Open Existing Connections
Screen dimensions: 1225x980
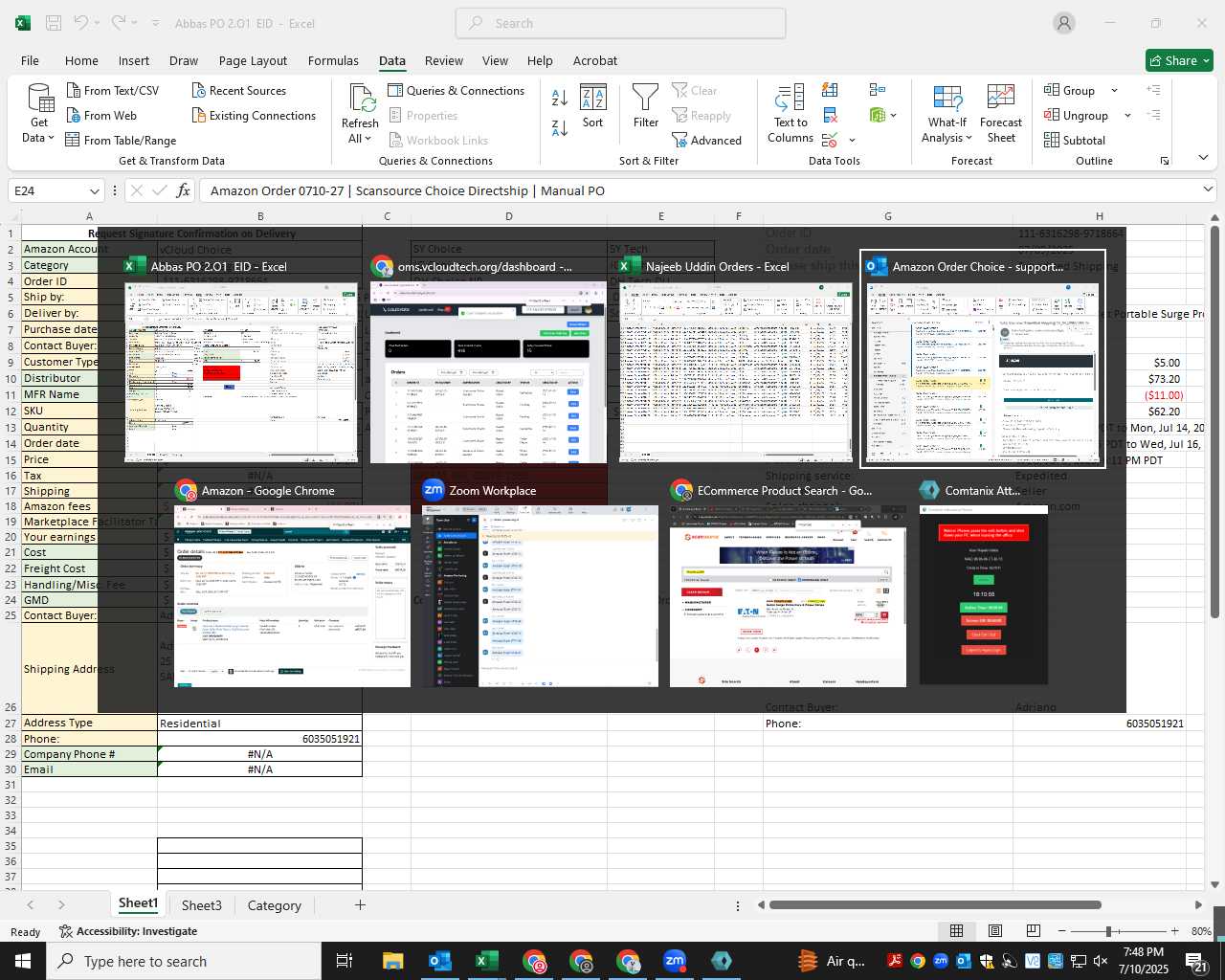(x=254, y=115)
